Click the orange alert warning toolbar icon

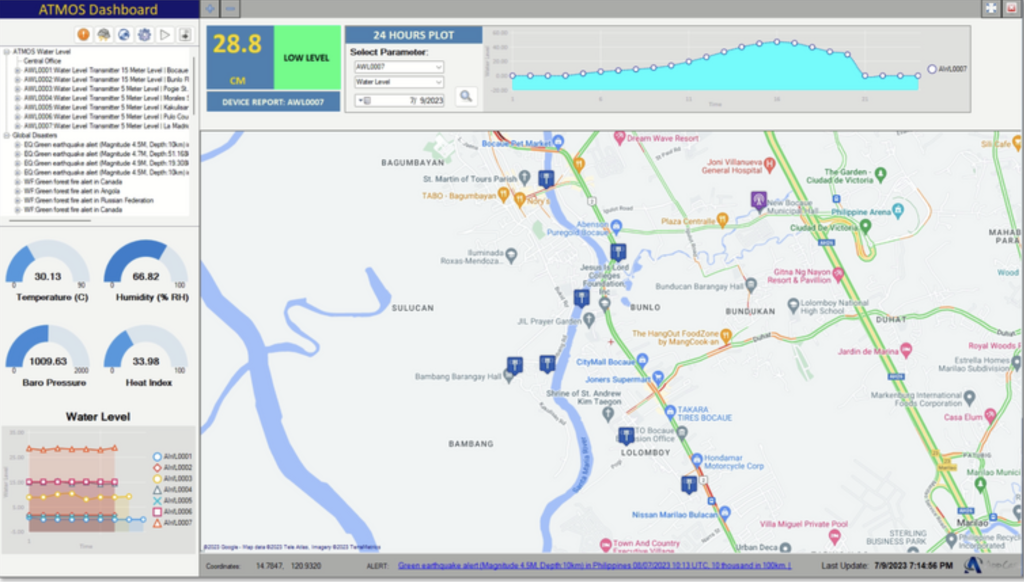point(83,35)
